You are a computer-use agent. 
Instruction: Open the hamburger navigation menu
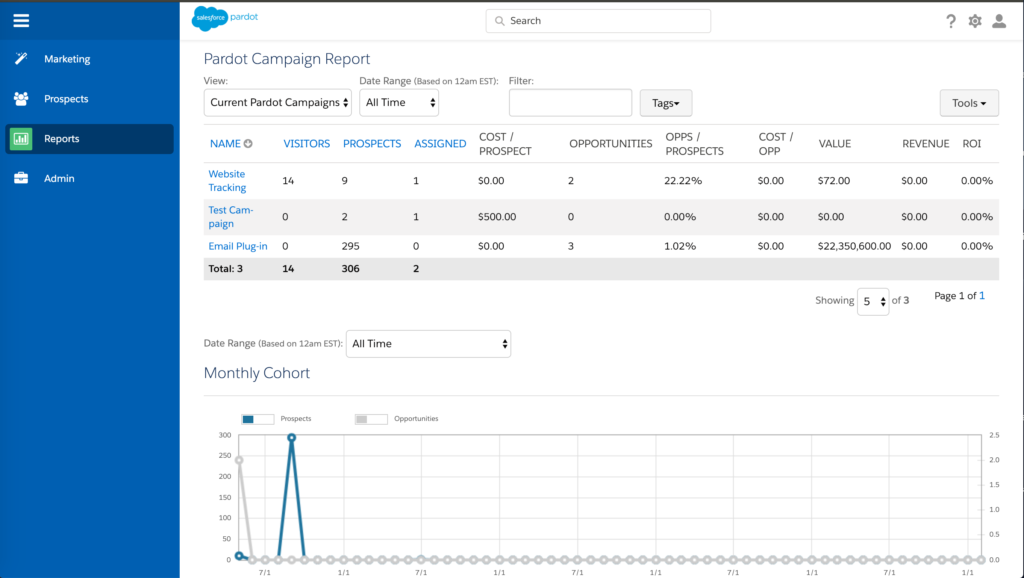(x=21, y=20)
